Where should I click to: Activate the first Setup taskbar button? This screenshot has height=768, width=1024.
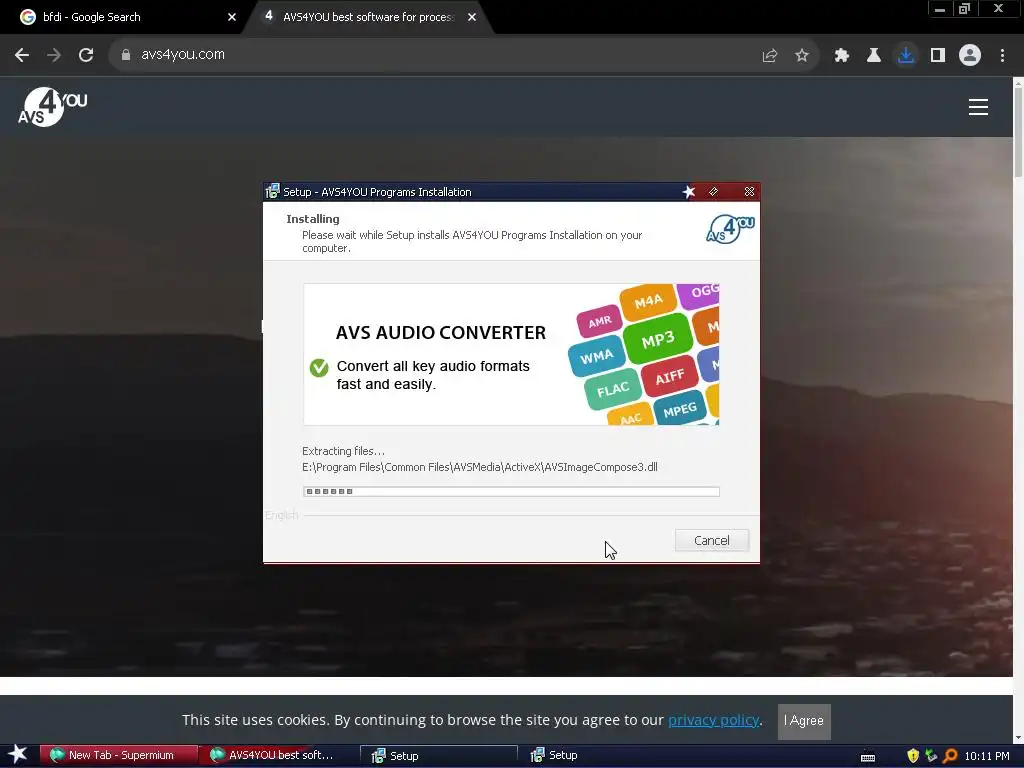click(439, 756)
